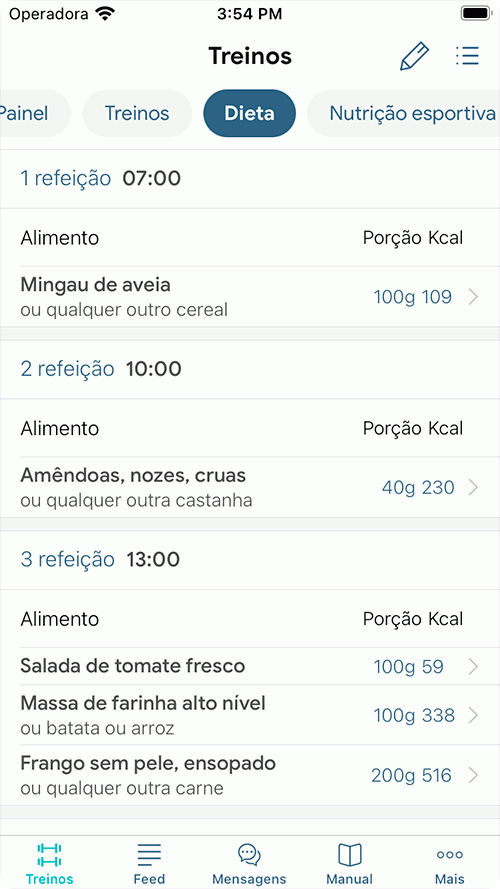This screenshot has height=889, width=500.
Task: Tap the Mais three-dots icon
Action: click(x=450, y=855)
